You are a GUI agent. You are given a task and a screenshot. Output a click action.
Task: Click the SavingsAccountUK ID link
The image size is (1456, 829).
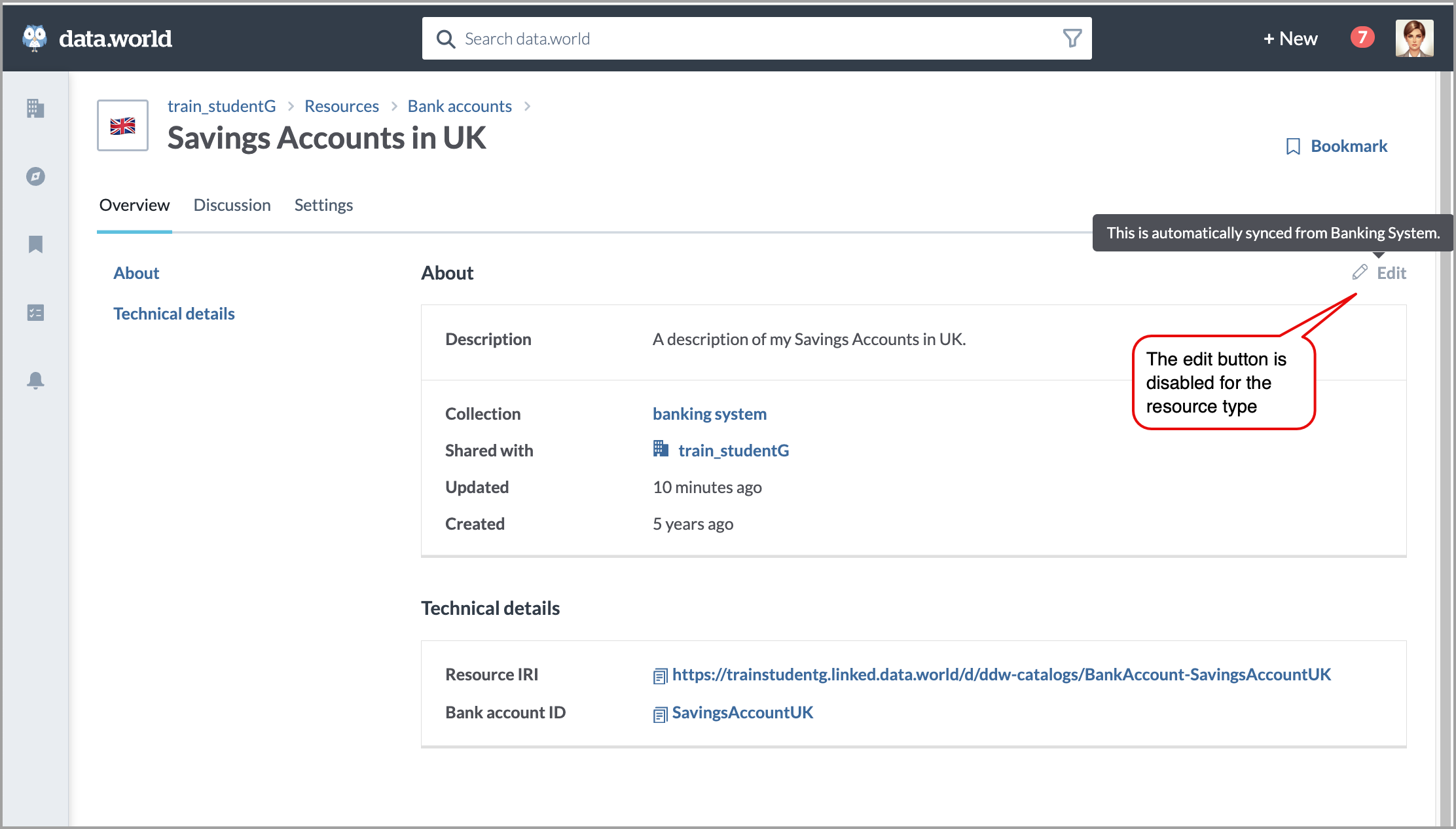[742, 712]
